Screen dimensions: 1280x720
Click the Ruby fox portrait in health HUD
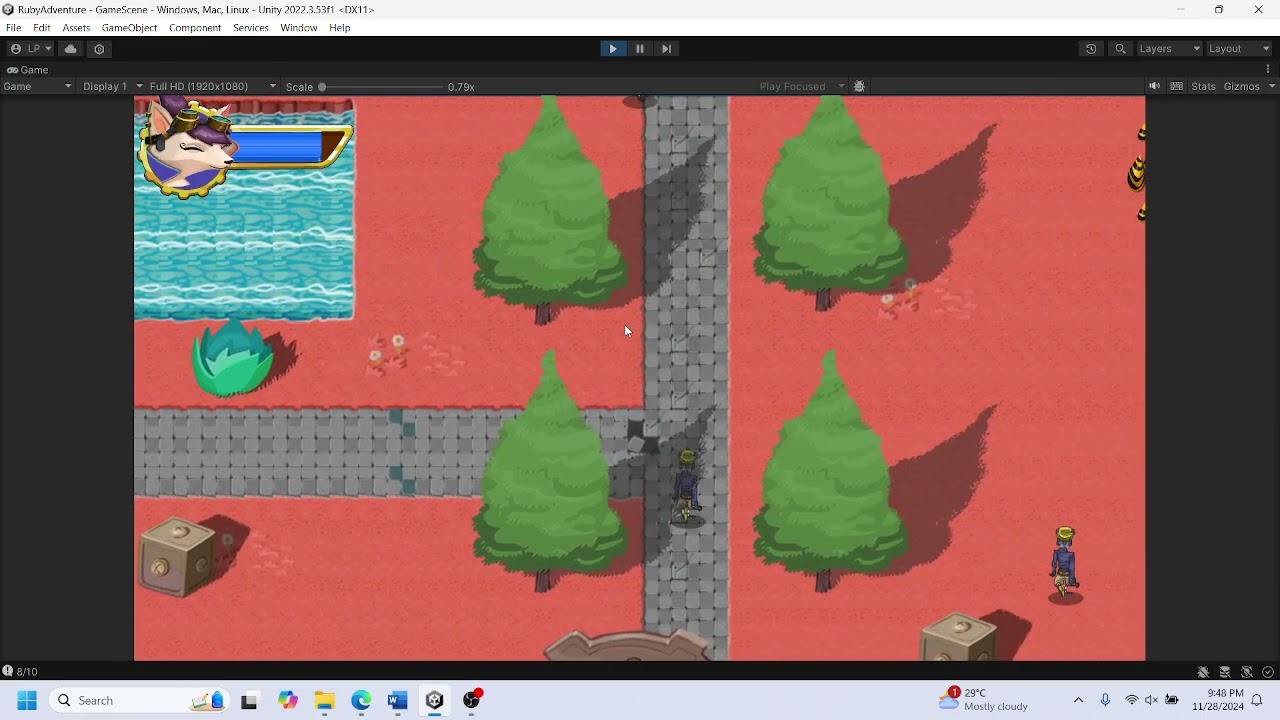coord(188,148)
